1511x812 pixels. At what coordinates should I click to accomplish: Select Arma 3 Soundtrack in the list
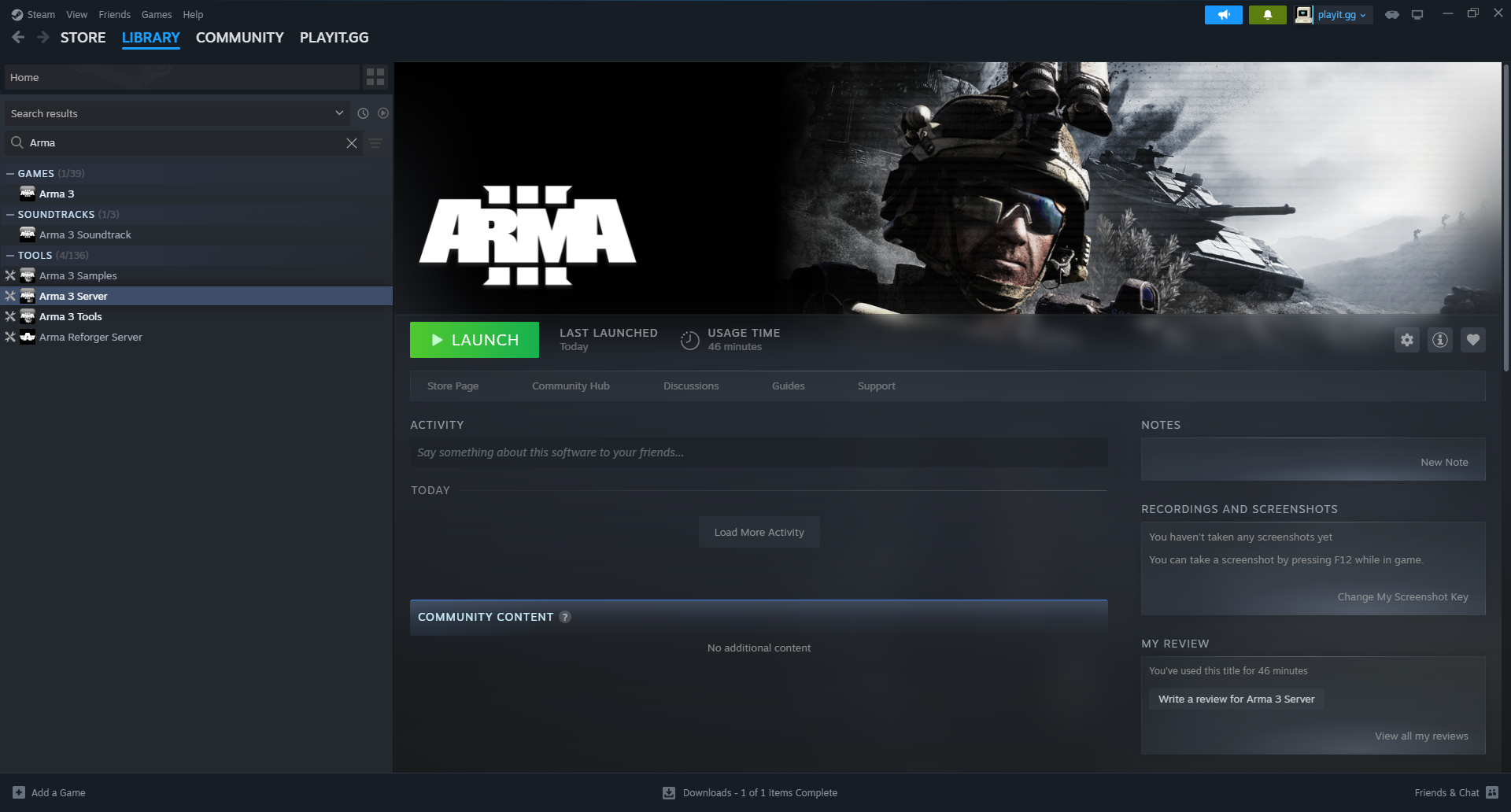[x=197, y=234]
